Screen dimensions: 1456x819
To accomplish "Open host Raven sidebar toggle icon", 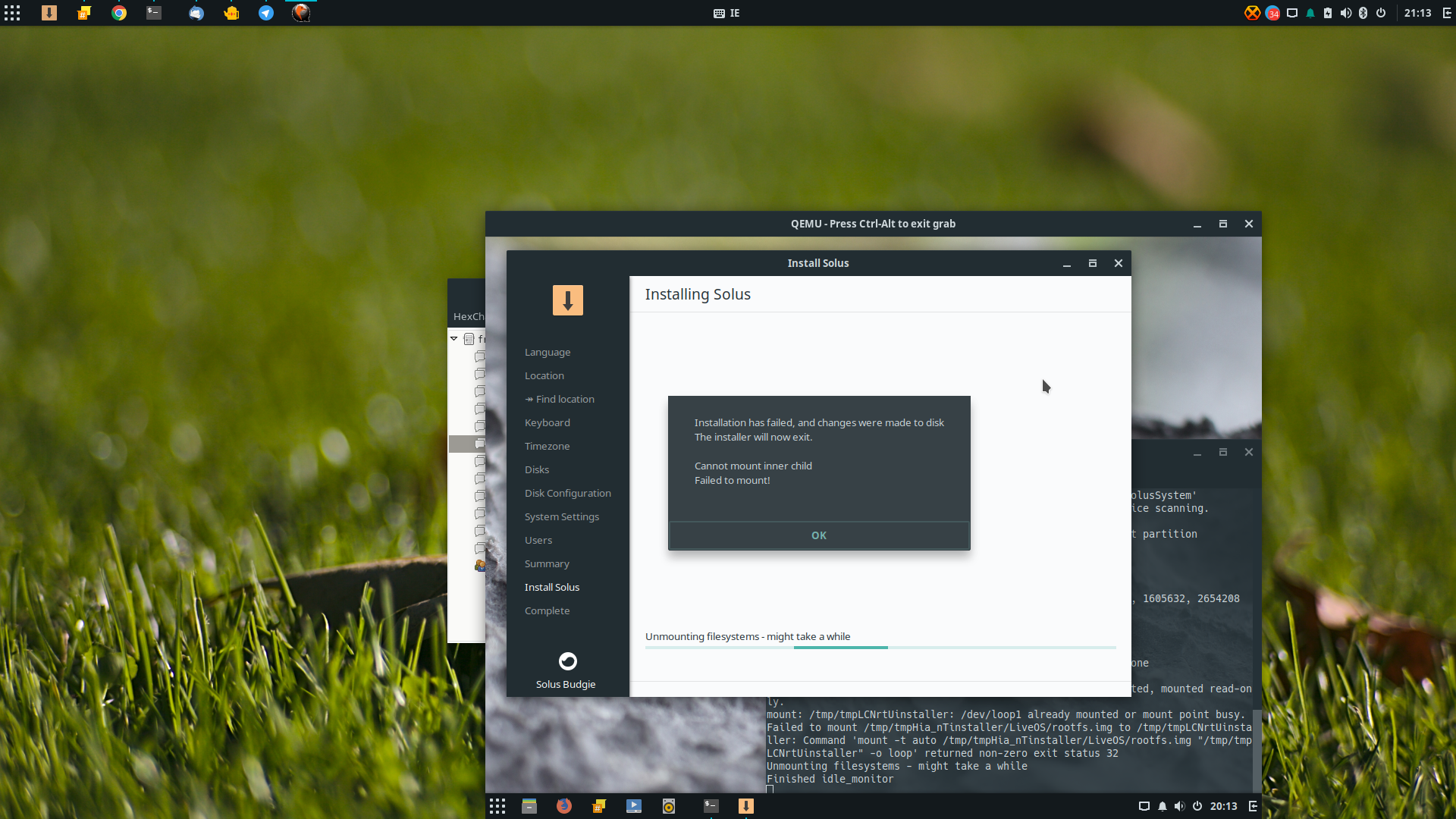I will tap(1445, 13).
